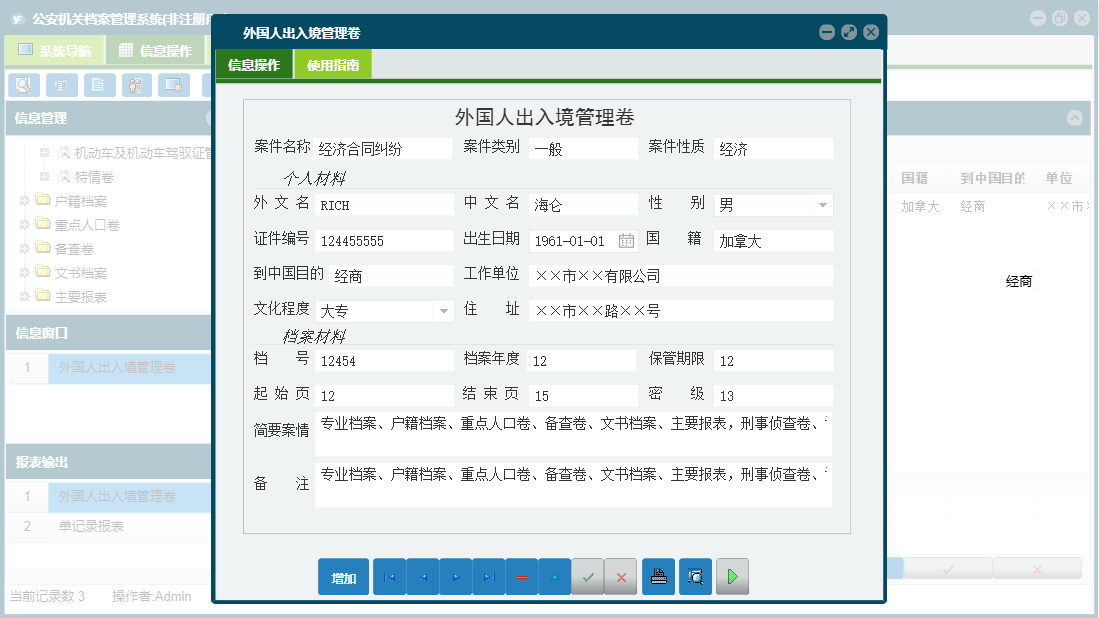Click the 单位 column header in background table
The height and width of the screenshot is (618, 1099).
click(x=1059, y=178)
